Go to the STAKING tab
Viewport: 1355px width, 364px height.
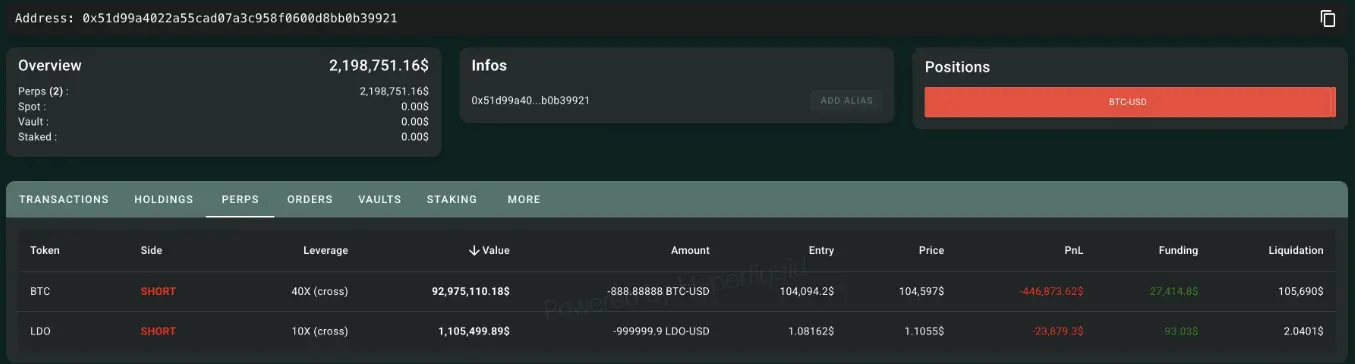pos(452,199)
